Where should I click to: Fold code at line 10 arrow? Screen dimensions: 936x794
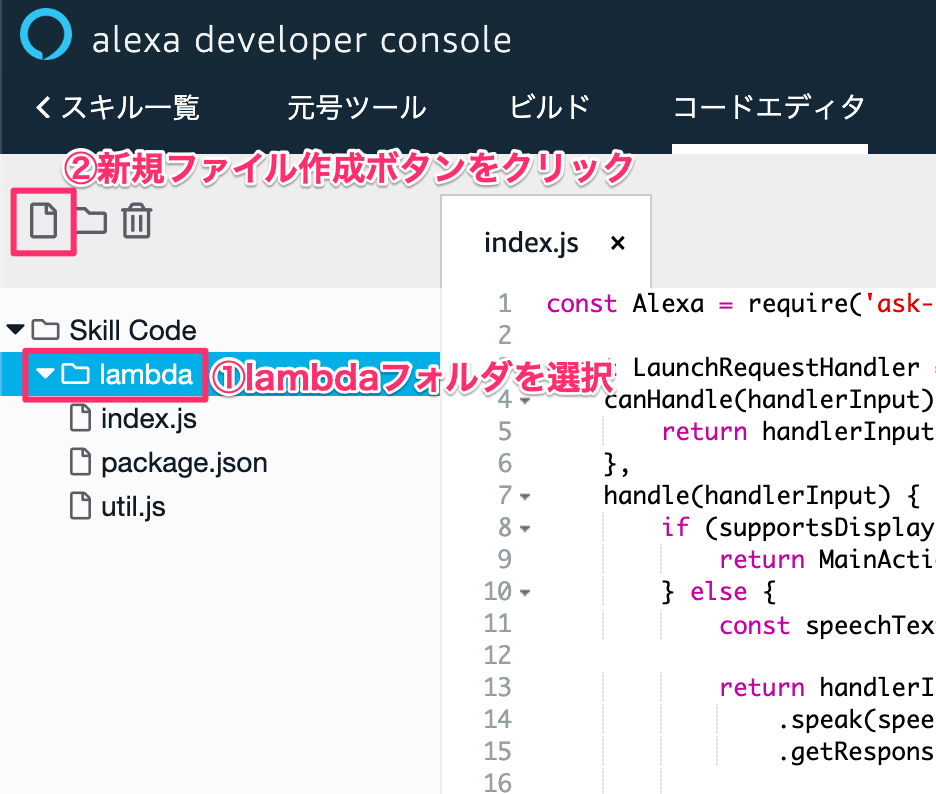(x=525, y=593)
